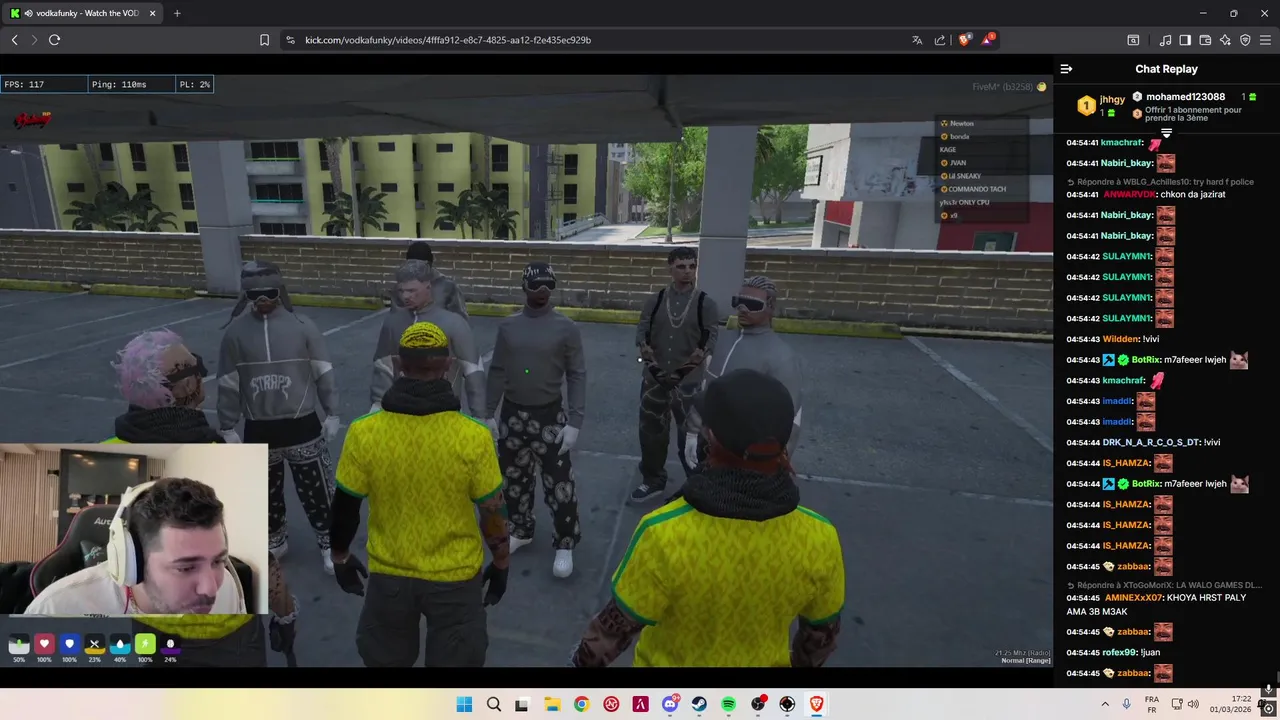Open Discord from the taskbar
1280x720 pixels.
coord(670,704)
